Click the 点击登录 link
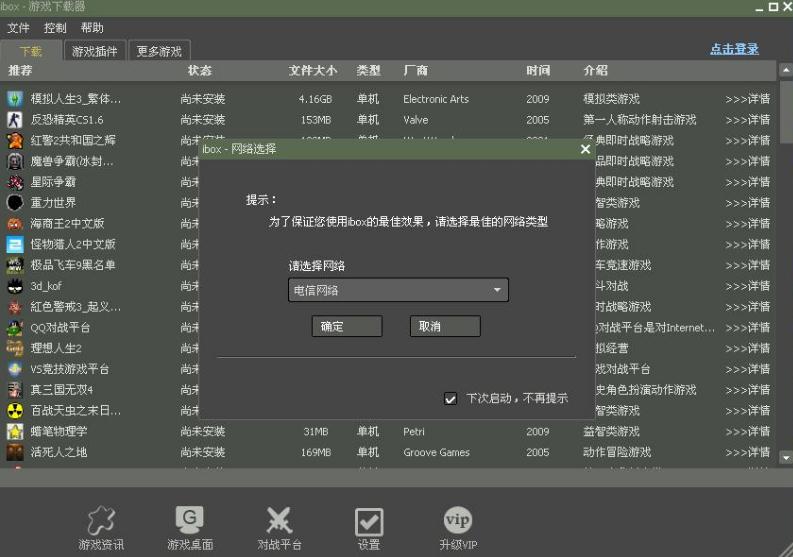 (734, 49)
